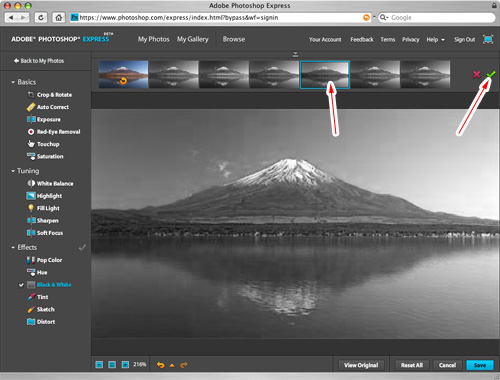Open the Soft Focus adjustment

[x=45, y=233]
